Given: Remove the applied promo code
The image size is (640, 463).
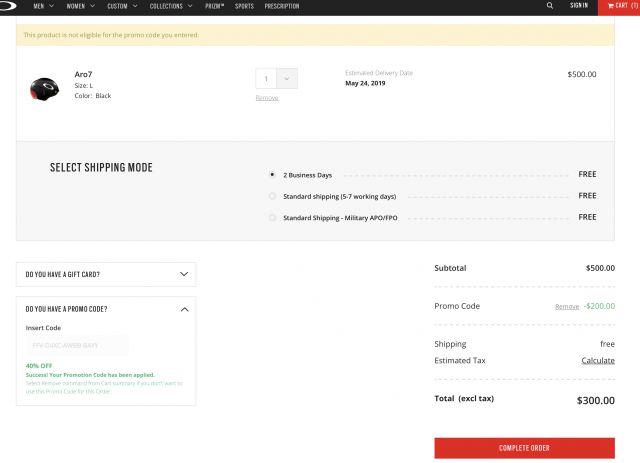Looking at the screenshot, I should 567,307.
